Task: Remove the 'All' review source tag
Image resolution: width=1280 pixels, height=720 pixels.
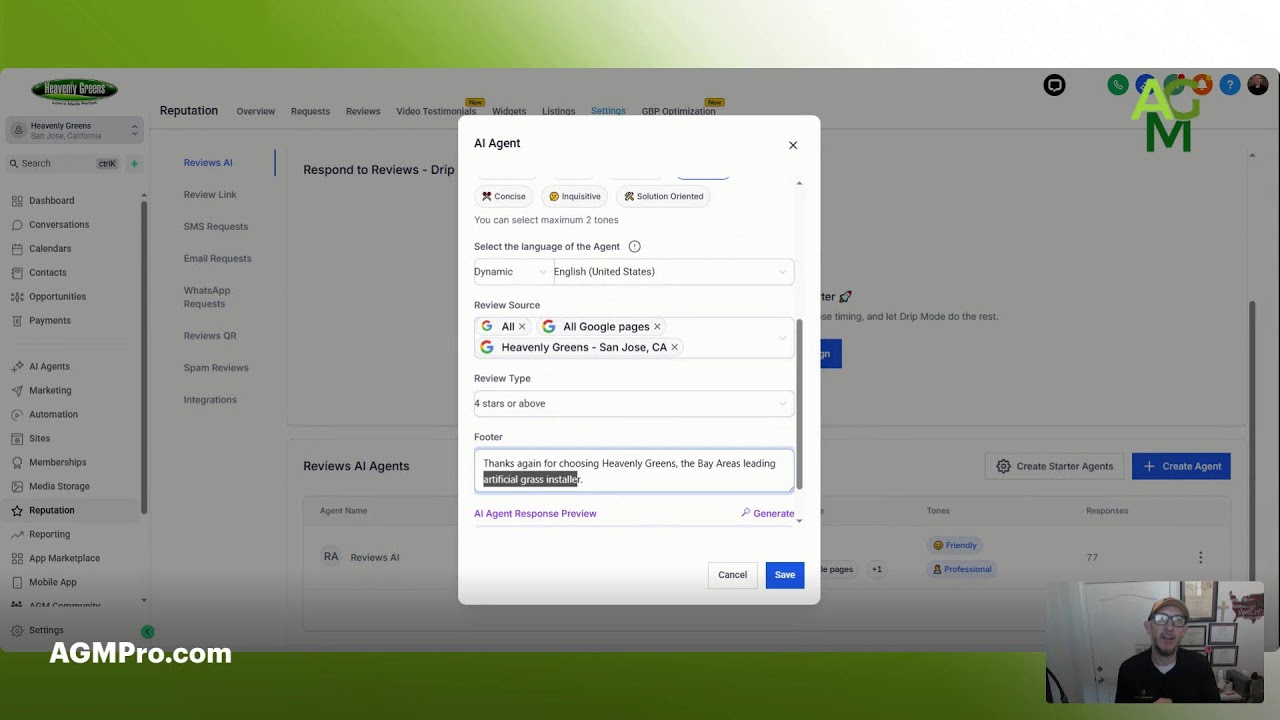Action: (521, 327)
